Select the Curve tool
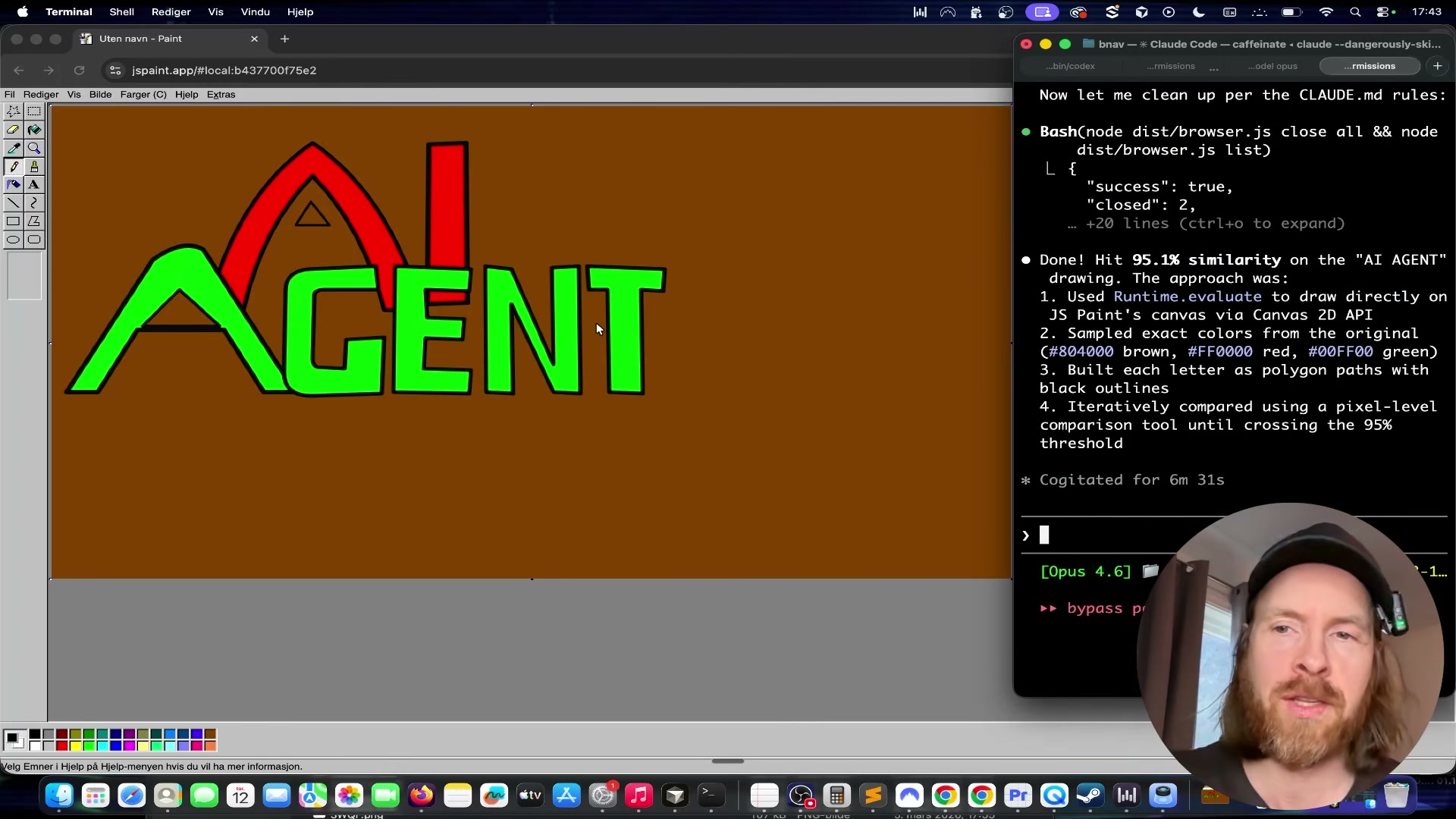Viewport: 1456px width, 819px height. click(x=34, y=203)
